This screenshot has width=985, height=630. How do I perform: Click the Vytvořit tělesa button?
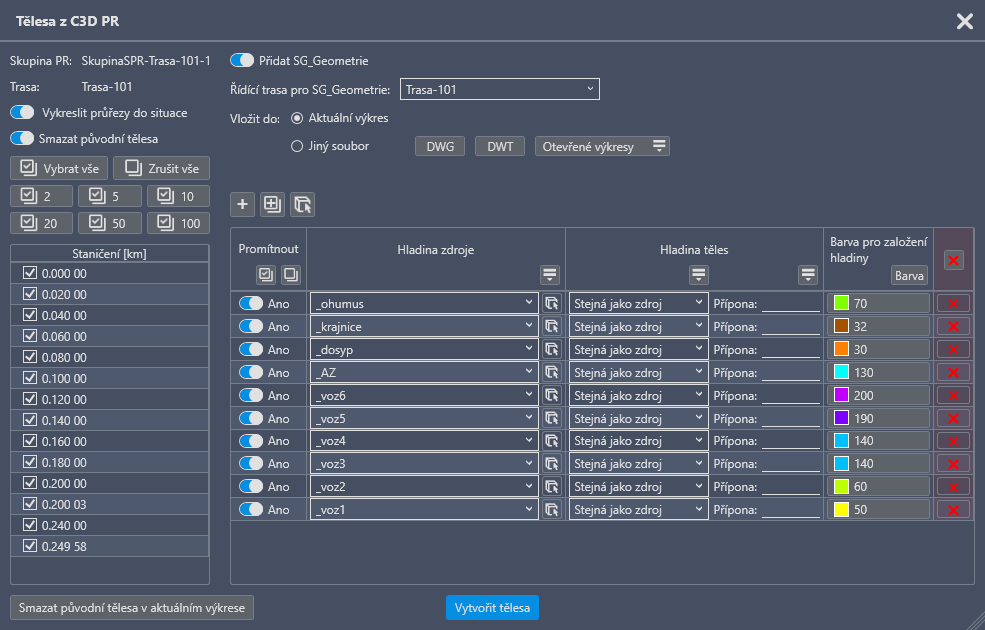492,607
